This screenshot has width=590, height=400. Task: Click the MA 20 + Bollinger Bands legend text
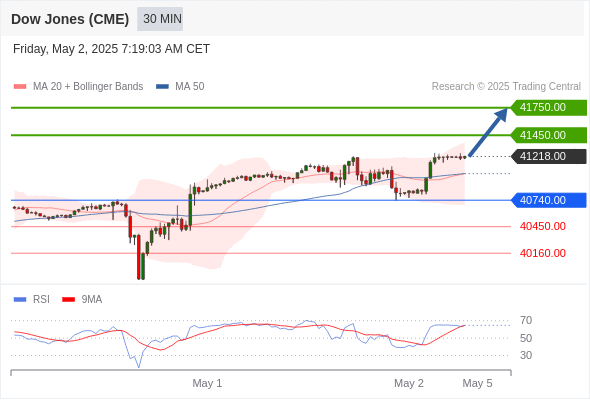coord(88,87)
